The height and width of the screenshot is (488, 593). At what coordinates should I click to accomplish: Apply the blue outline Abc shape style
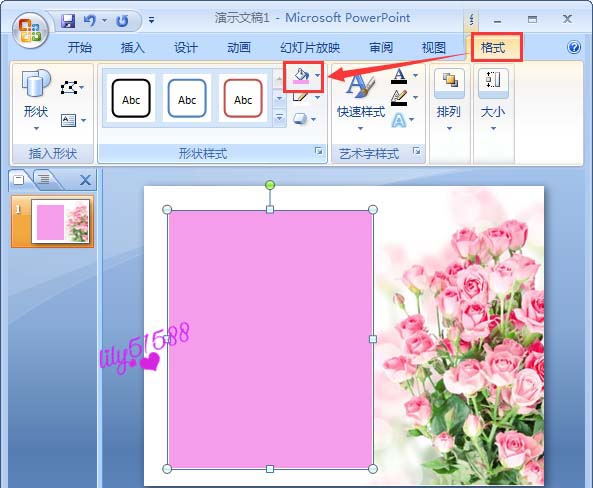(187, 98)
